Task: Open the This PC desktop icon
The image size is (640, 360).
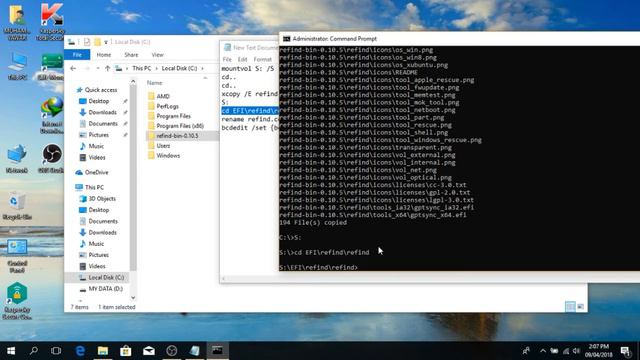Action: tap(17, 65)
